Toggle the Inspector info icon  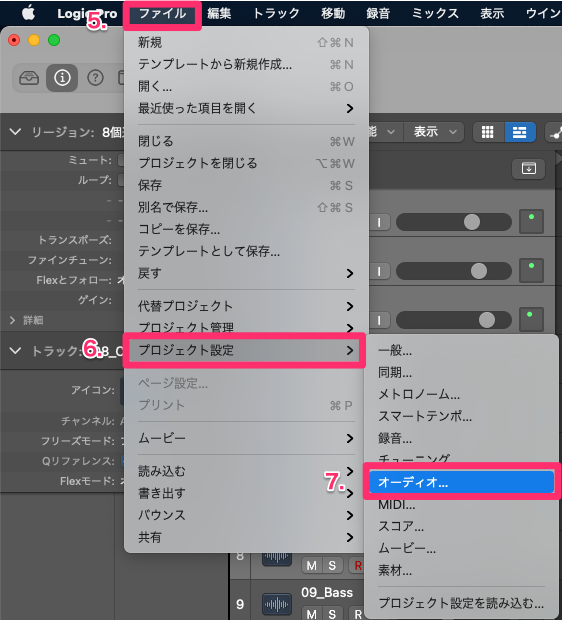[x=62, y=78]
